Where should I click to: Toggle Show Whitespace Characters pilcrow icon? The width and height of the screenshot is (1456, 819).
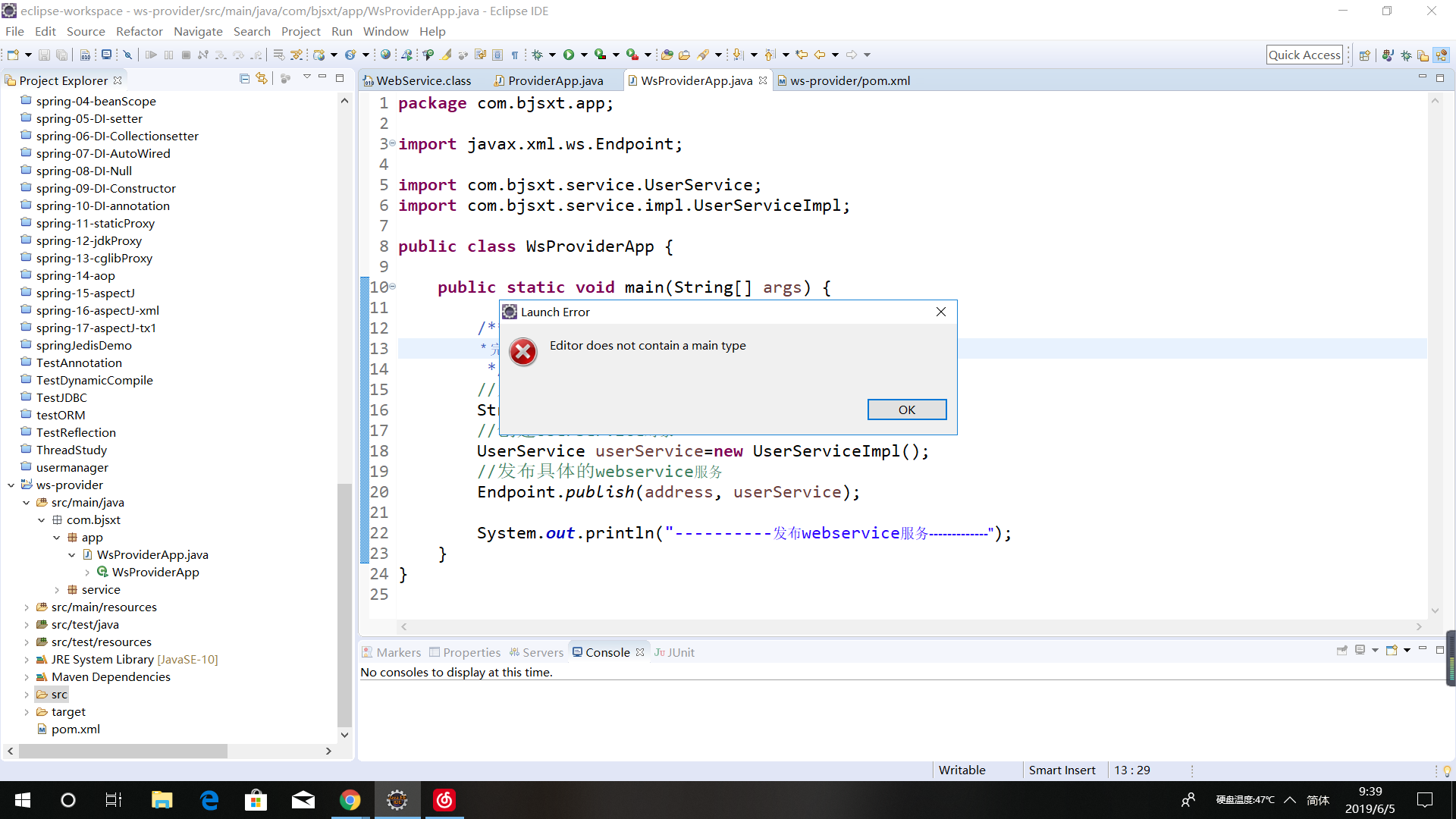(514, 55)
